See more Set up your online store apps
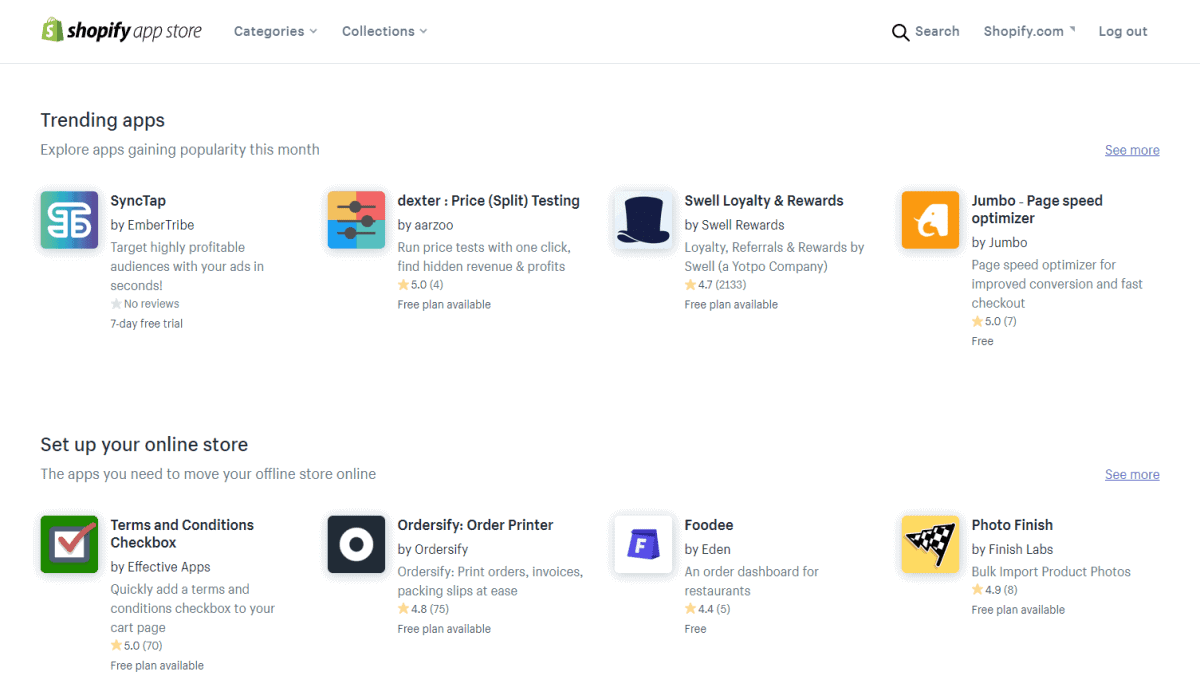The image size is (1200, 699). click(x=1132, y=474)
